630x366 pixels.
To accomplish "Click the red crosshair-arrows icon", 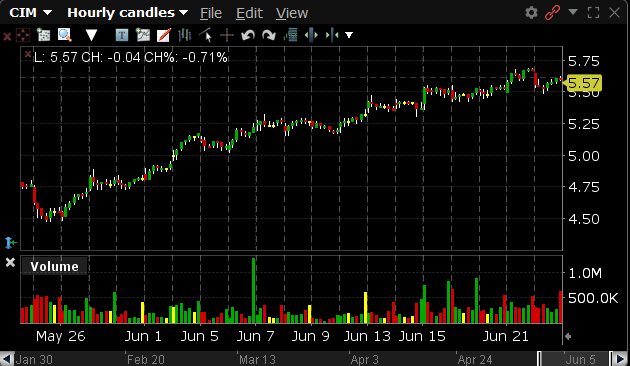I will click(23, 35).
